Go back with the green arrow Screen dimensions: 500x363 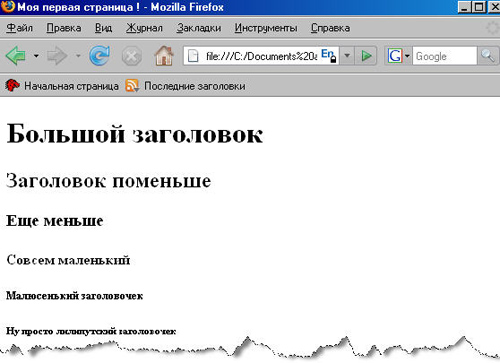click(x=16, y=56)
